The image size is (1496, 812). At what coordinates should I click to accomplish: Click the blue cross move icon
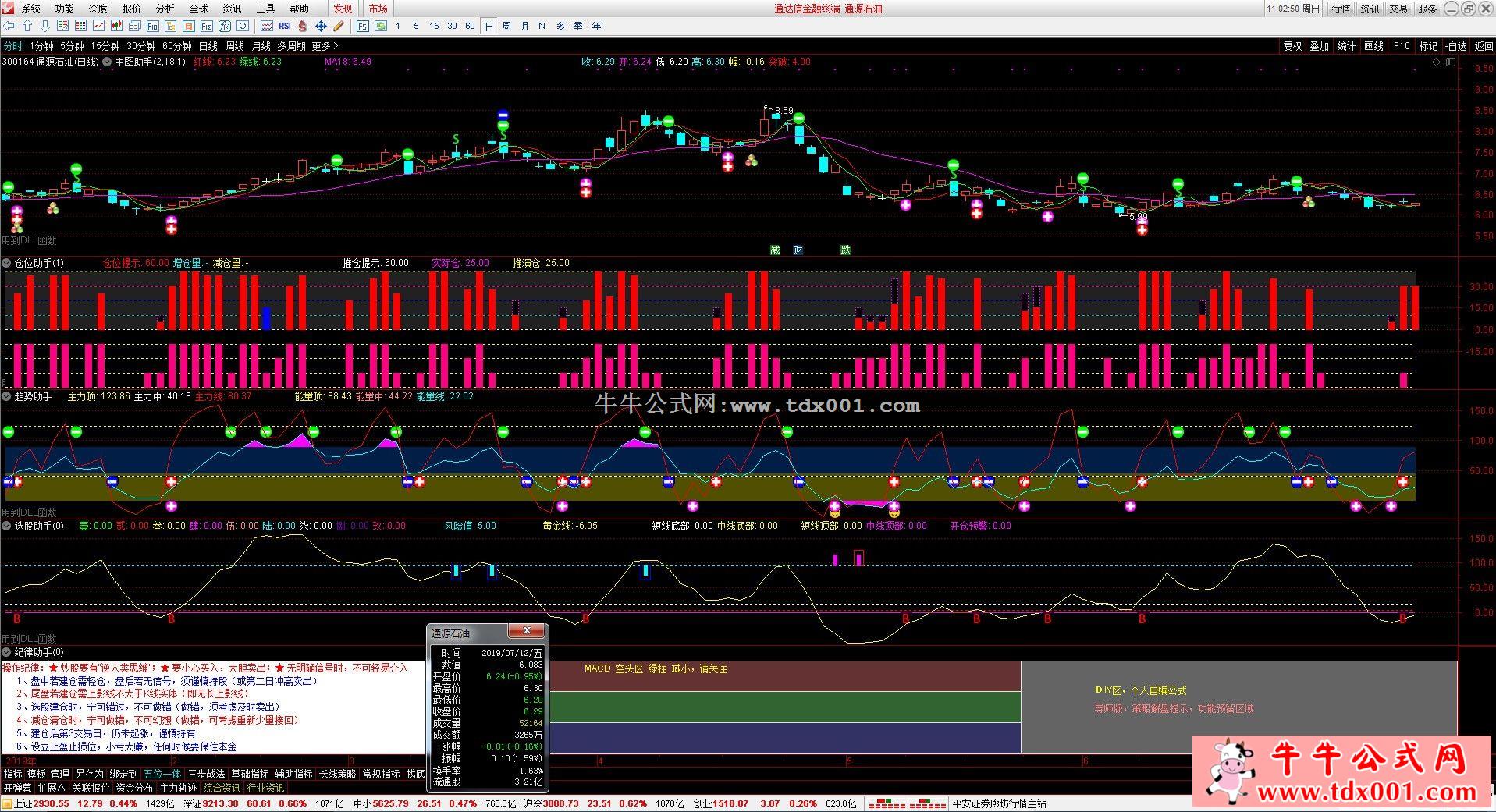pyautogui.click(x=321, y=26)
